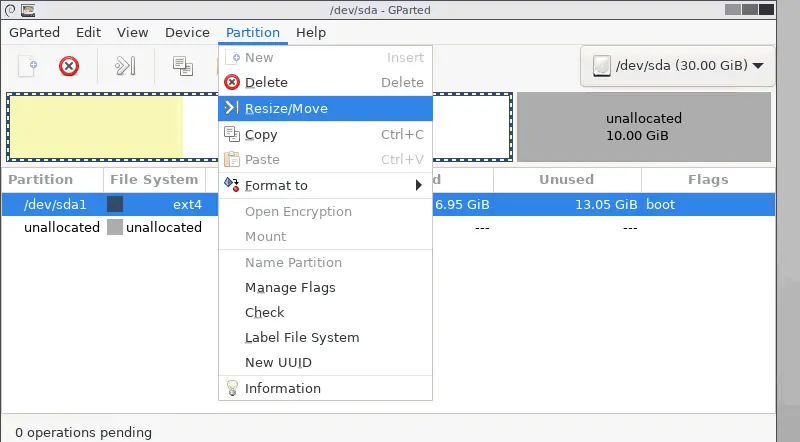This screenshot has height=442, width=800.
Task: Click the Unused column header
Action: point(567,180)
